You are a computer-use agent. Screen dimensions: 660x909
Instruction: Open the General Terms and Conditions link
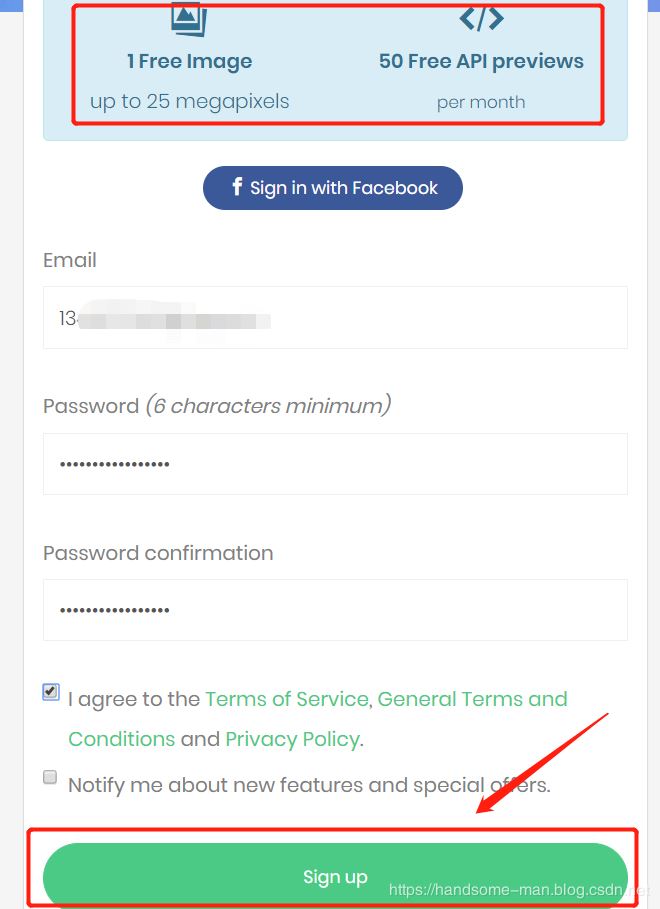pos(472,699)
